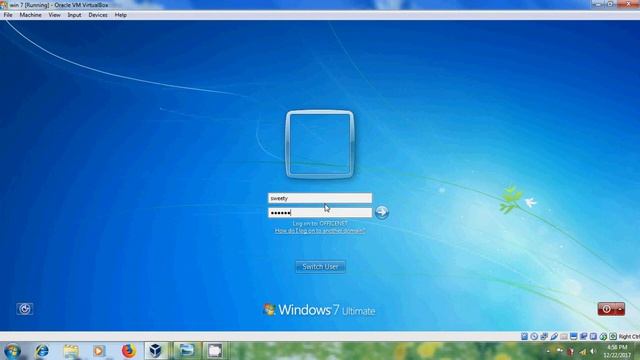The image size is (640, 360).
Task: Launch Firefox from the taskbar
Action: click(128, 351)
